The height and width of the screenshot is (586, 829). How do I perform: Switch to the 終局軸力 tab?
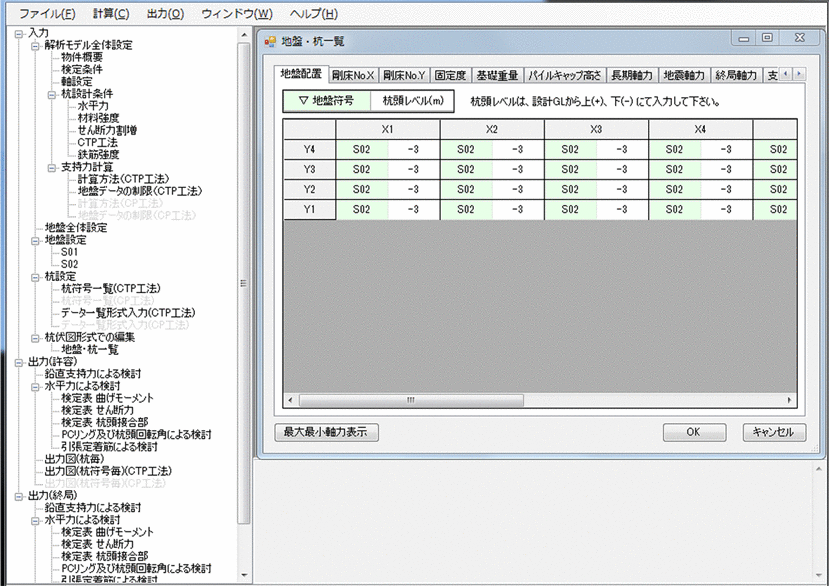coord(736,75)
